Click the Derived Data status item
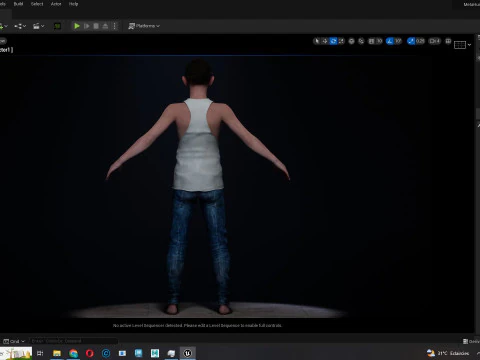This screenshot has width=480, height=360. pyautogui.click(x=471, y=341)
